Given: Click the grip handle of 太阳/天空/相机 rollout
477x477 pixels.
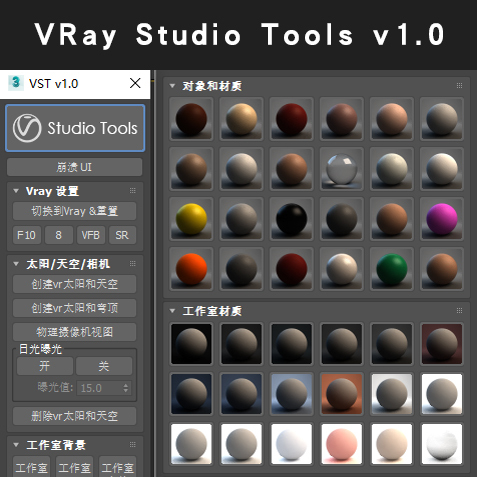Looking at the screenshot, I should (x=133, y=264).
